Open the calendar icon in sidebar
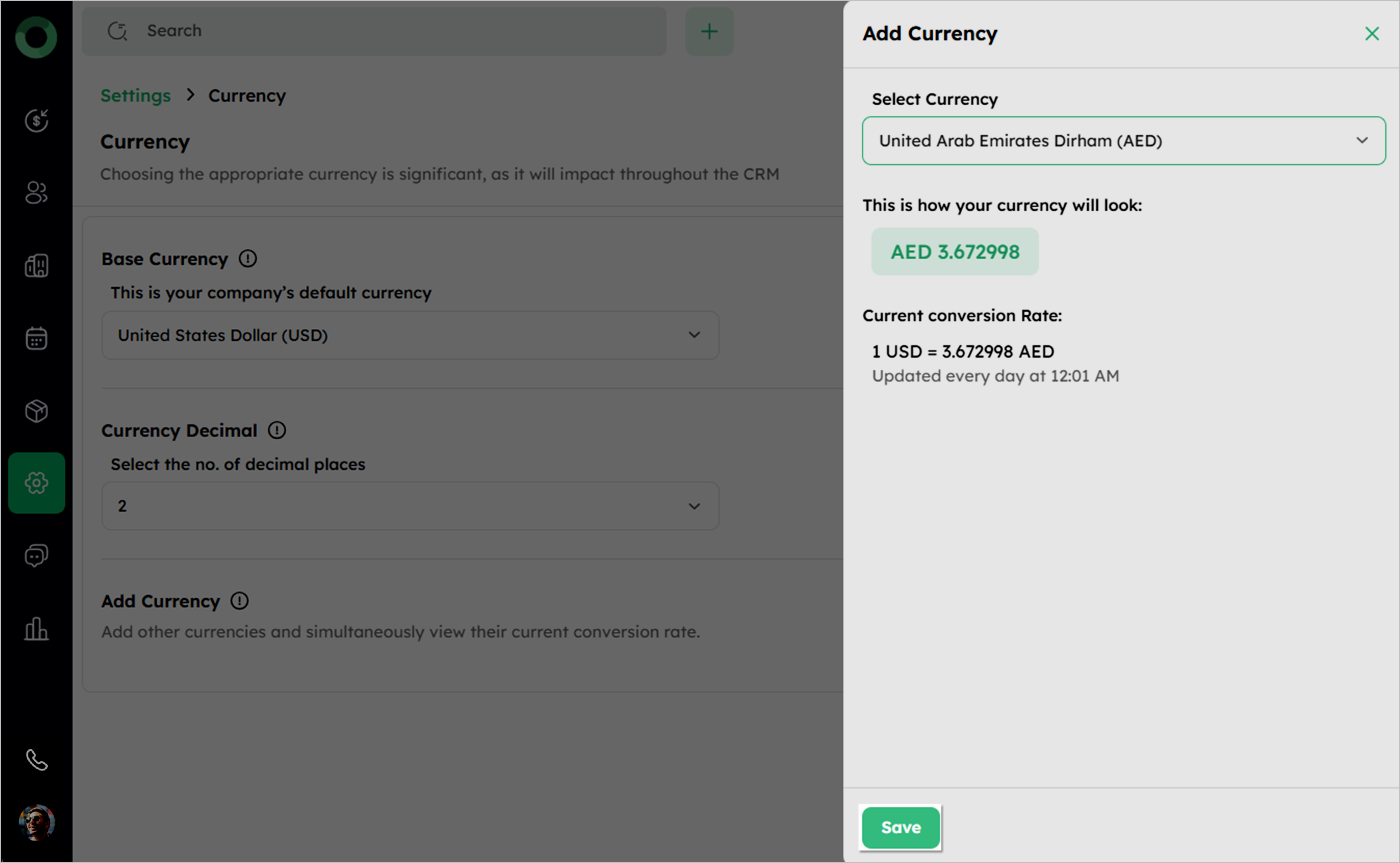Image resolution: width=1400 pixels, height=863 pixels. click(37, 338)
